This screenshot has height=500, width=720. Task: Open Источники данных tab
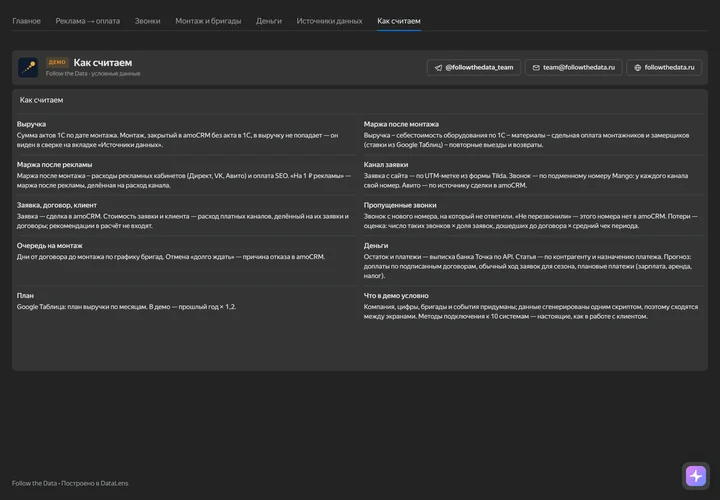tap(329, 21)
